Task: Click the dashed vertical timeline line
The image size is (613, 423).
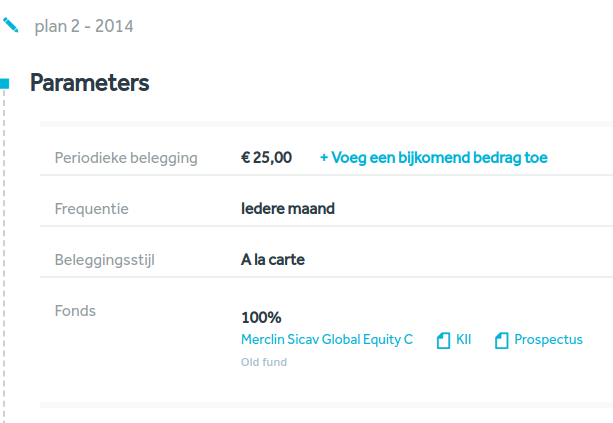Action: click(4, 250)
